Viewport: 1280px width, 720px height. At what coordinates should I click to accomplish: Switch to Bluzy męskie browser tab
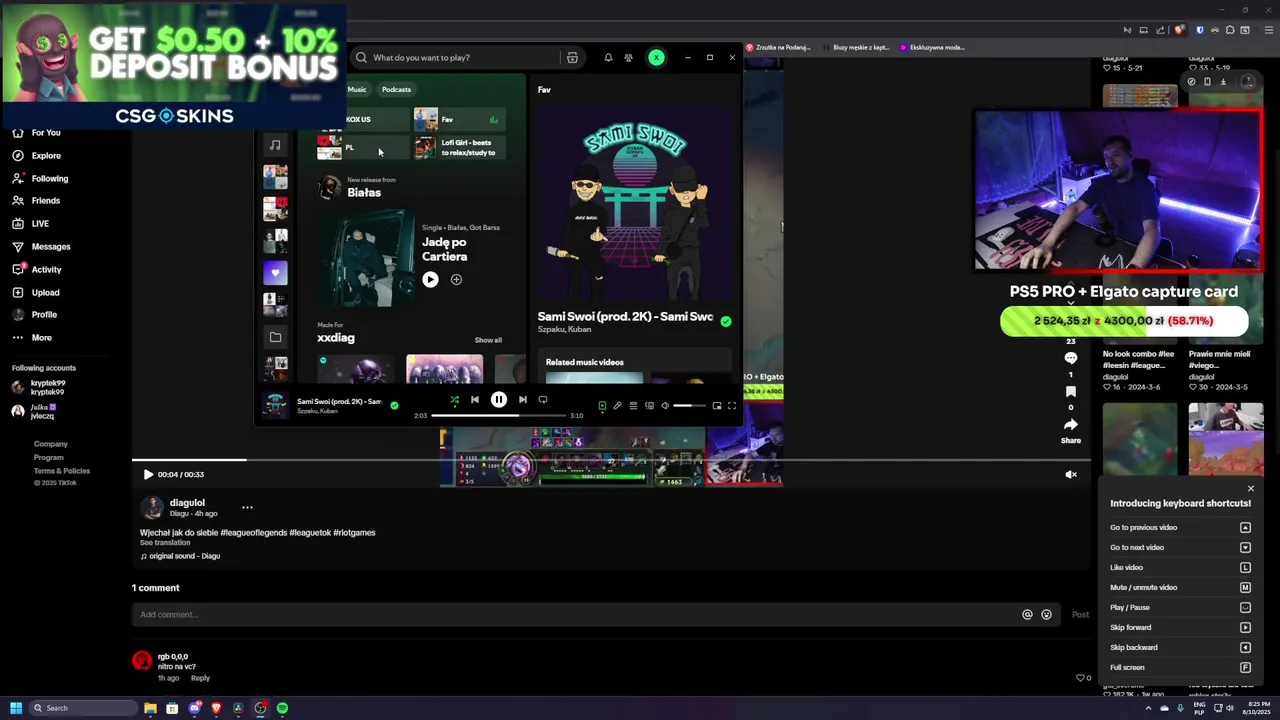[856, 47]
